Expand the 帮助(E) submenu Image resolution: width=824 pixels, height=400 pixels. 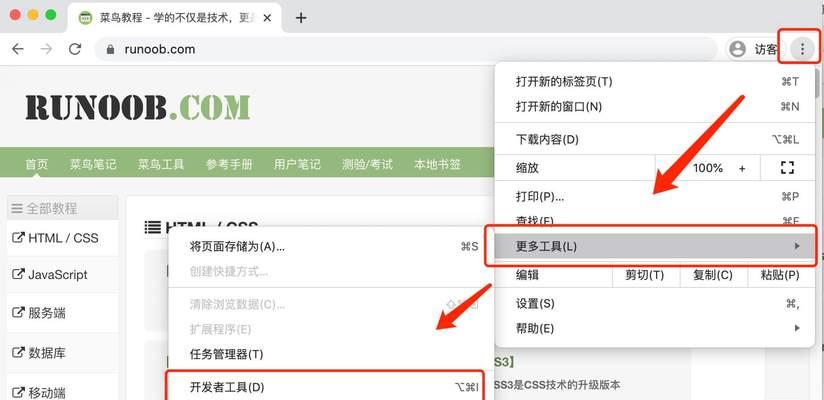tap(655, 329)
